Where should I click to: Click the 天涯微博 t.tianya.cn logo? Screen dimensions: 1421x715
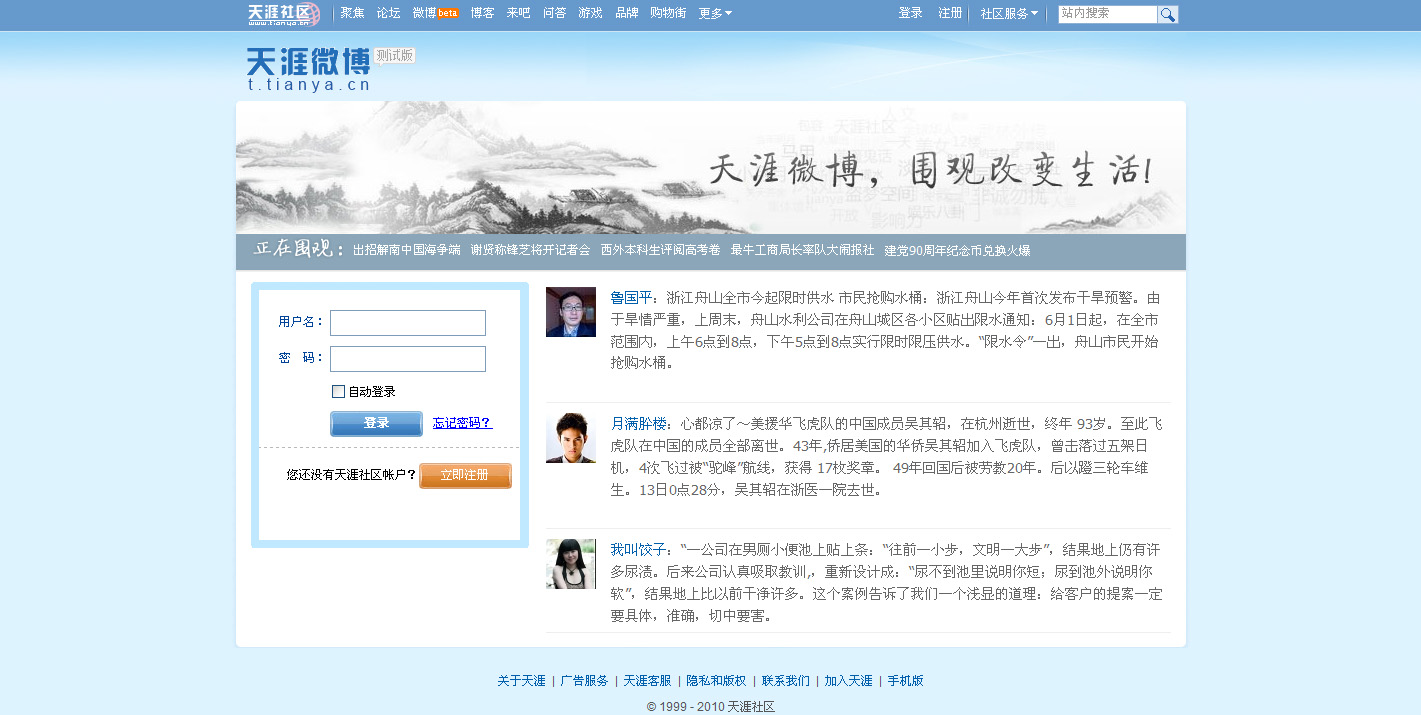click(309, 70)
